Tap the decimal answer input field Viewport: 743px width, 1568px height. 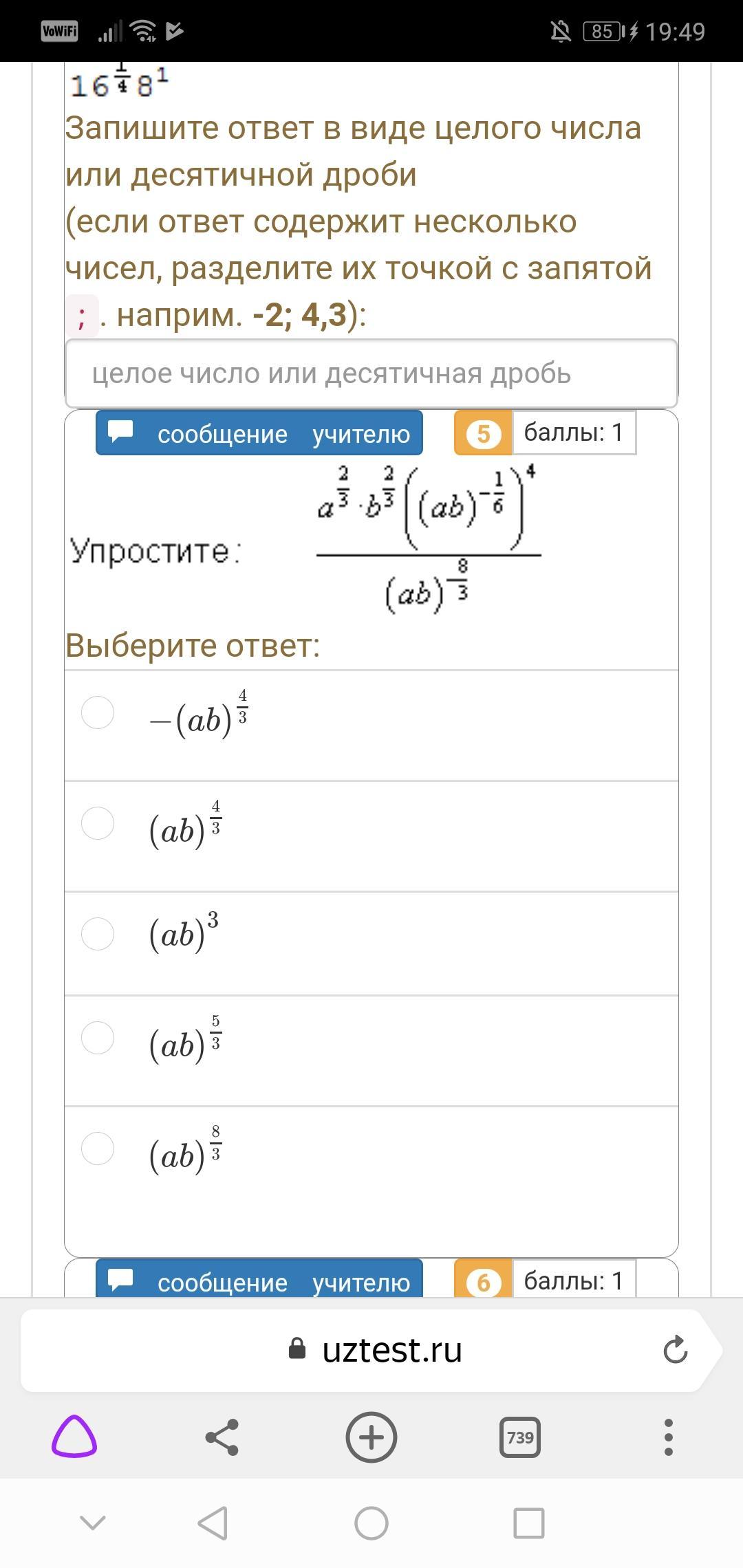371,373
